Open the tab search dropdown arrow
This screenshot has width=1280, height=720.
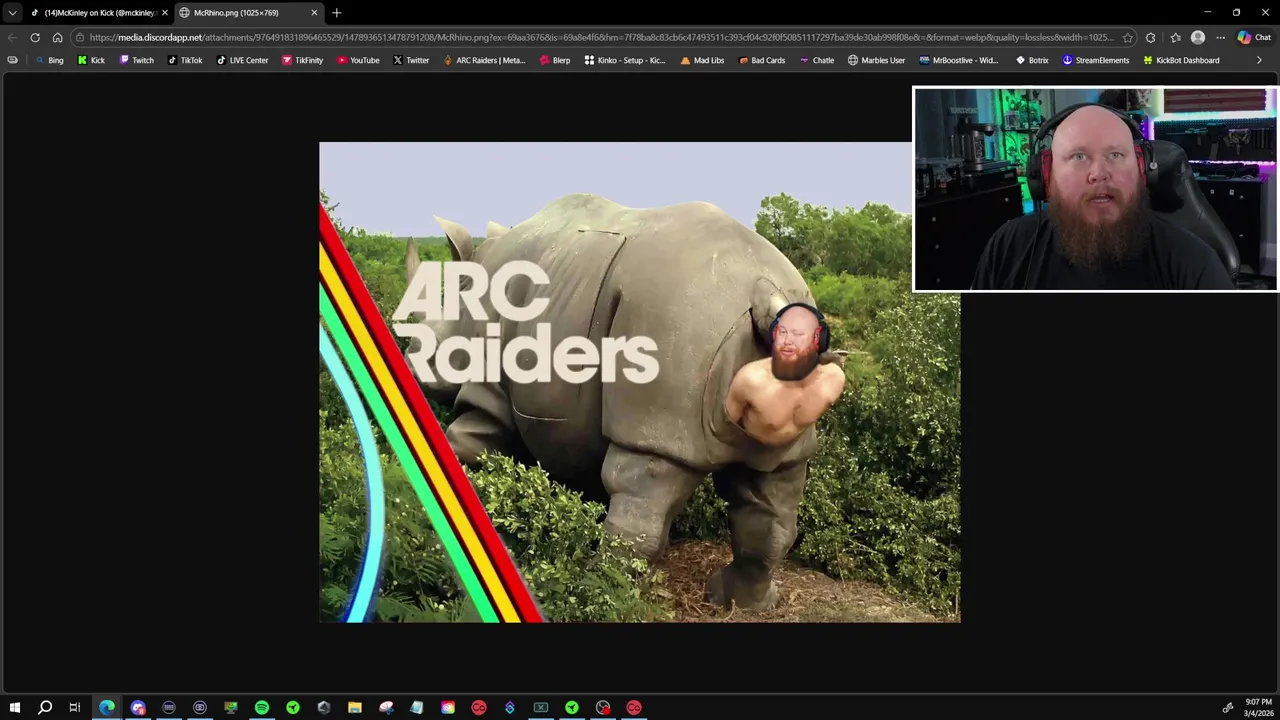click(x=12, y=13)
